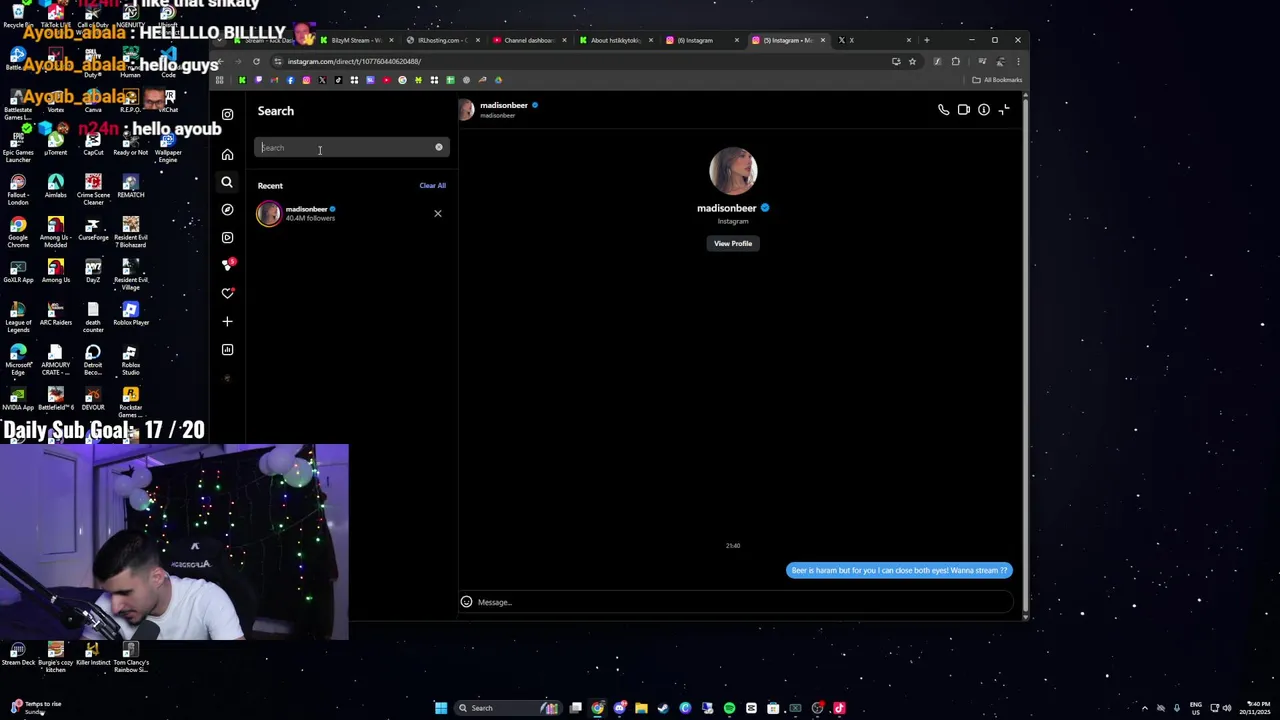Open CurseForge desktop shortcut
The image size is (1280, 720).
(x=93, y=228)
